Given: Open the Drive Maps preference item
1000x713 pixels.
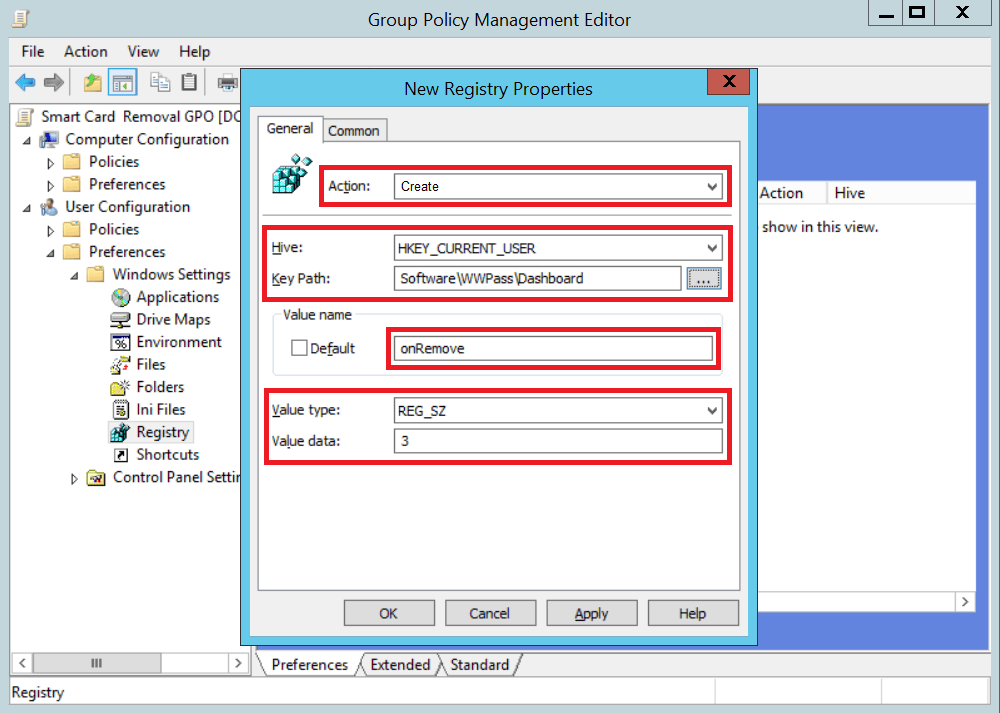Looking at the screenshot, I should pos(175,319).
